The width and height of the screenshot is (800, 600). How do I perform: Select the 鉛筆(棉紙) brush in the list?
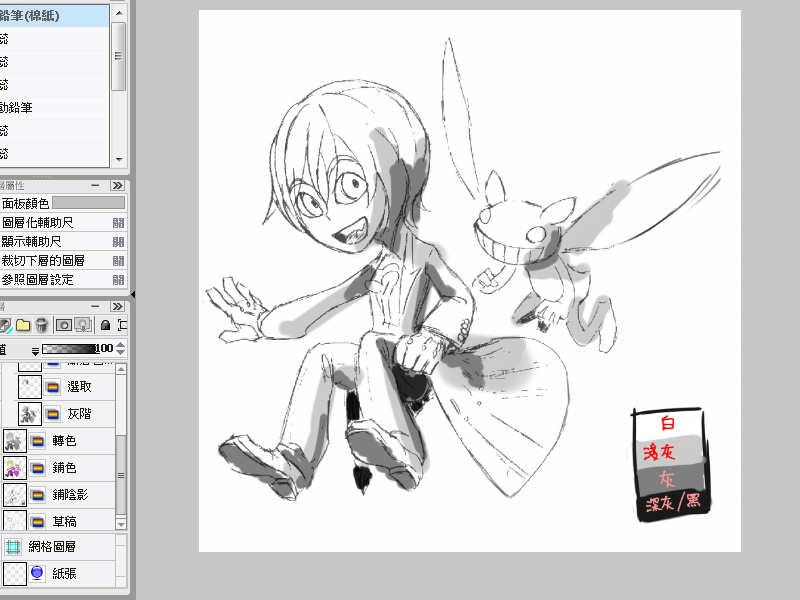50,15
